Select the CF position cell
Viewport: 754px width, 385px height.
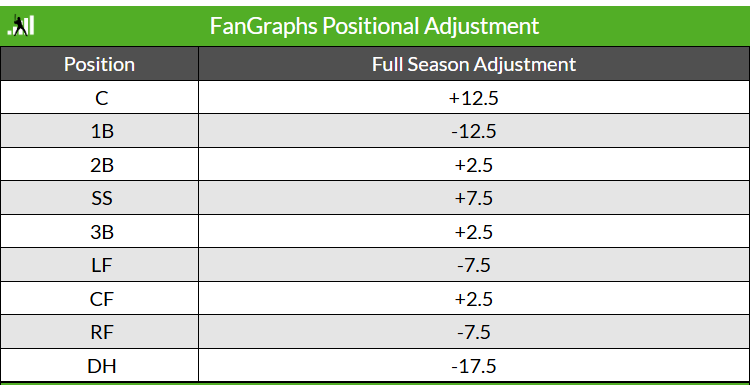100,298
